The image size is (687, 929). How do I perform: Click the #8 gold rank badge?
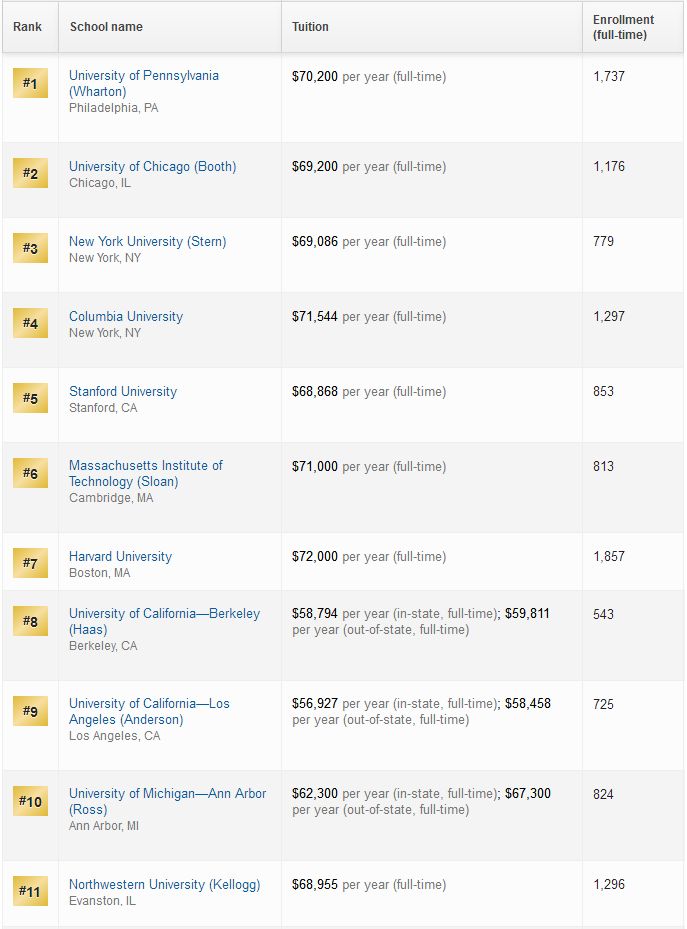coord(30,621)
